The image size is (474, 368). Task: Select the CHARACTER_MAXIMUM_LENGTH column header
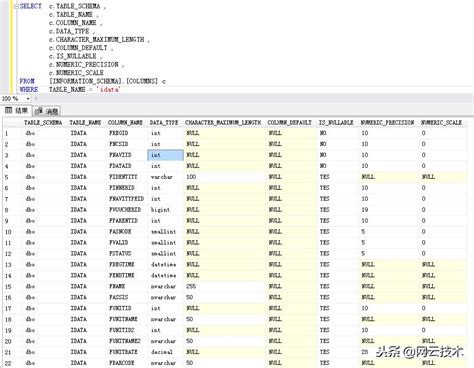(x=223, y=123)
